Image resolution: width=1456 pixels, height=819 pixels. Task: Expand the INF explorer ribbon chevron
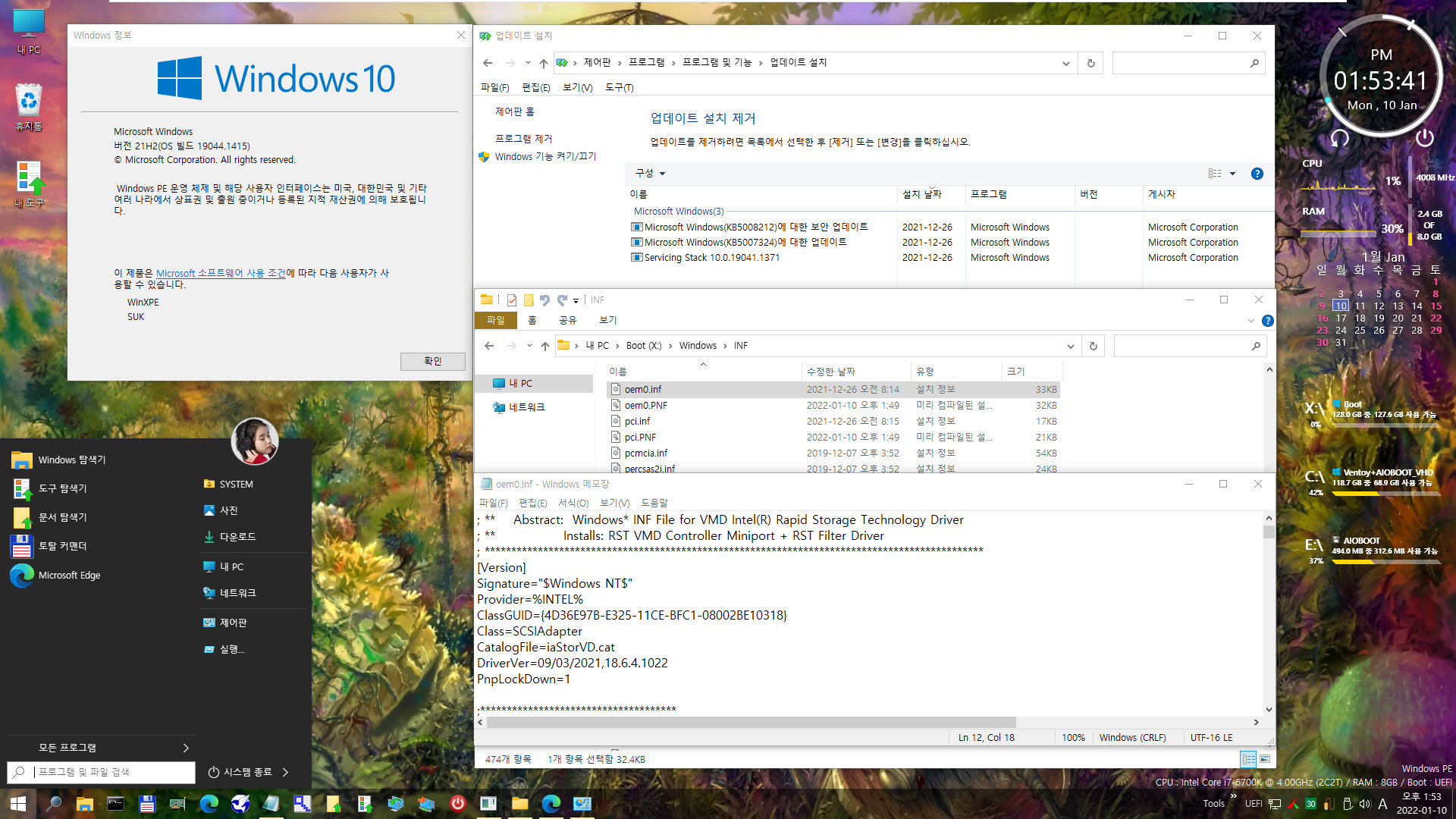(1250, 321)
